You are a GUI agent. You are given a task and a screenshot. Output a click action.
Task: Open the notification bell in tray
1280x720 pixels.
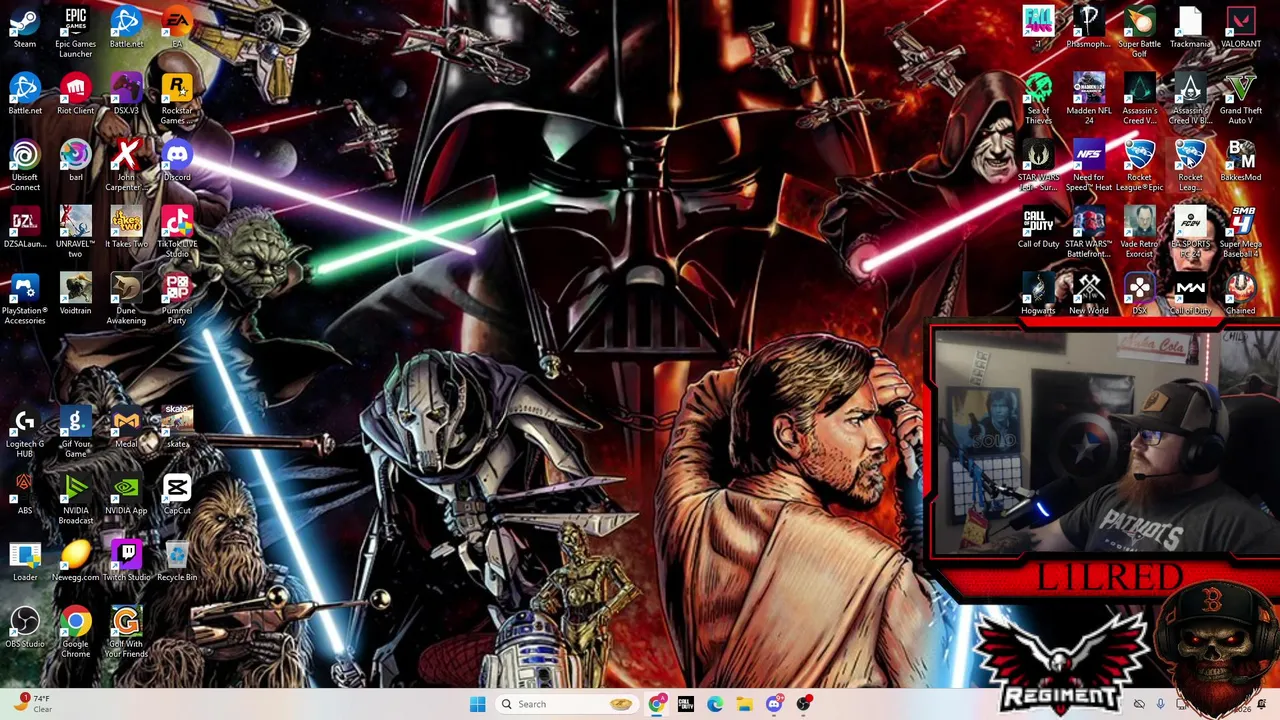[x=1261, y=704]
